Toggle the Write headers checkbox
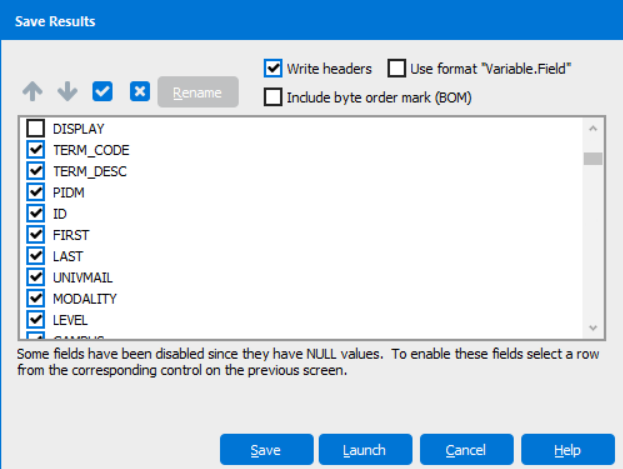Image resolution: width=623 pixels, height=469 pixels. point(273,68)
